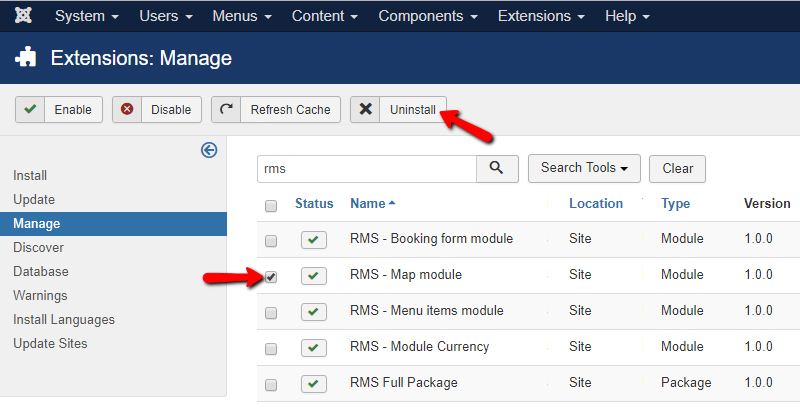This screenshot has height=410, width=800.
Task: Toggle status icon for RMS - Booking form module
Action: click(x=314, y=240)
